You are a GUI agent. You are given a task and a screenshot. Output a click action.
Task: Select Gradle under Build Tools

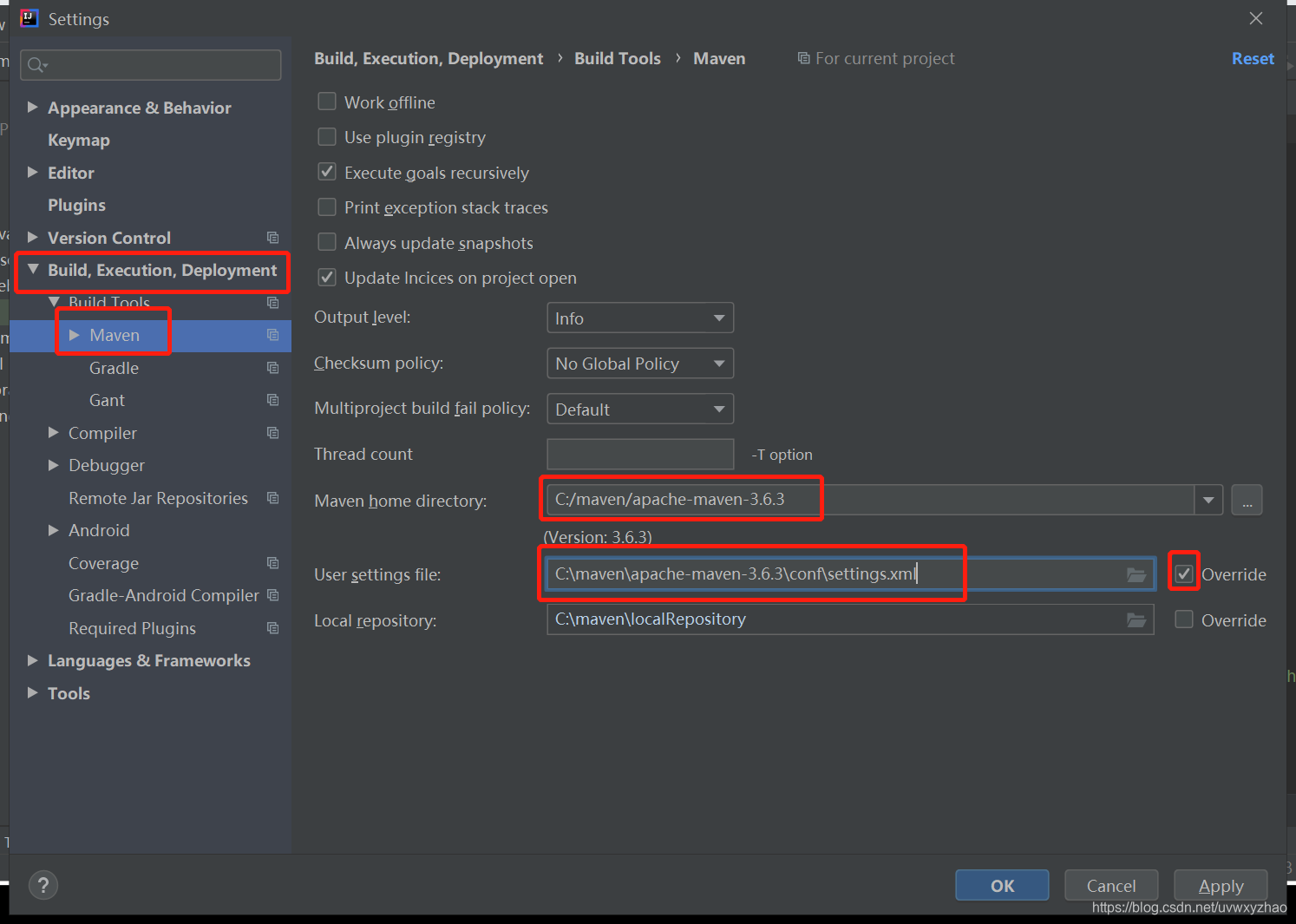[114, 368]
